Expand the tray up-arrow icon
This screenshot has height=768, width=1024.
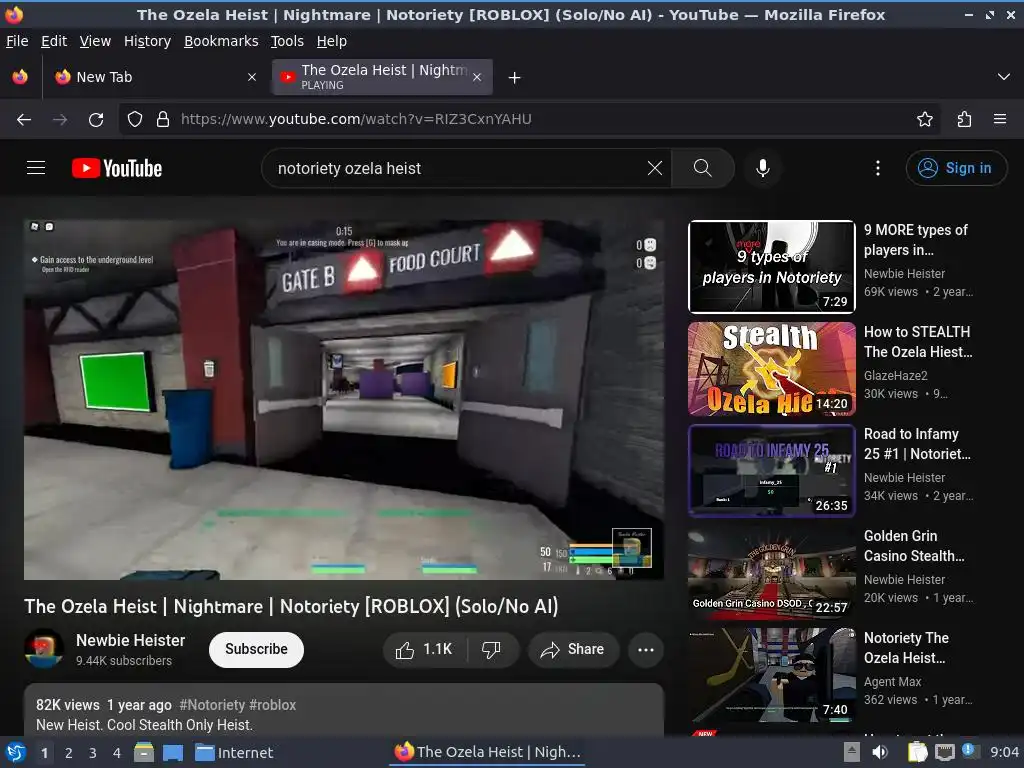[851, 752]
